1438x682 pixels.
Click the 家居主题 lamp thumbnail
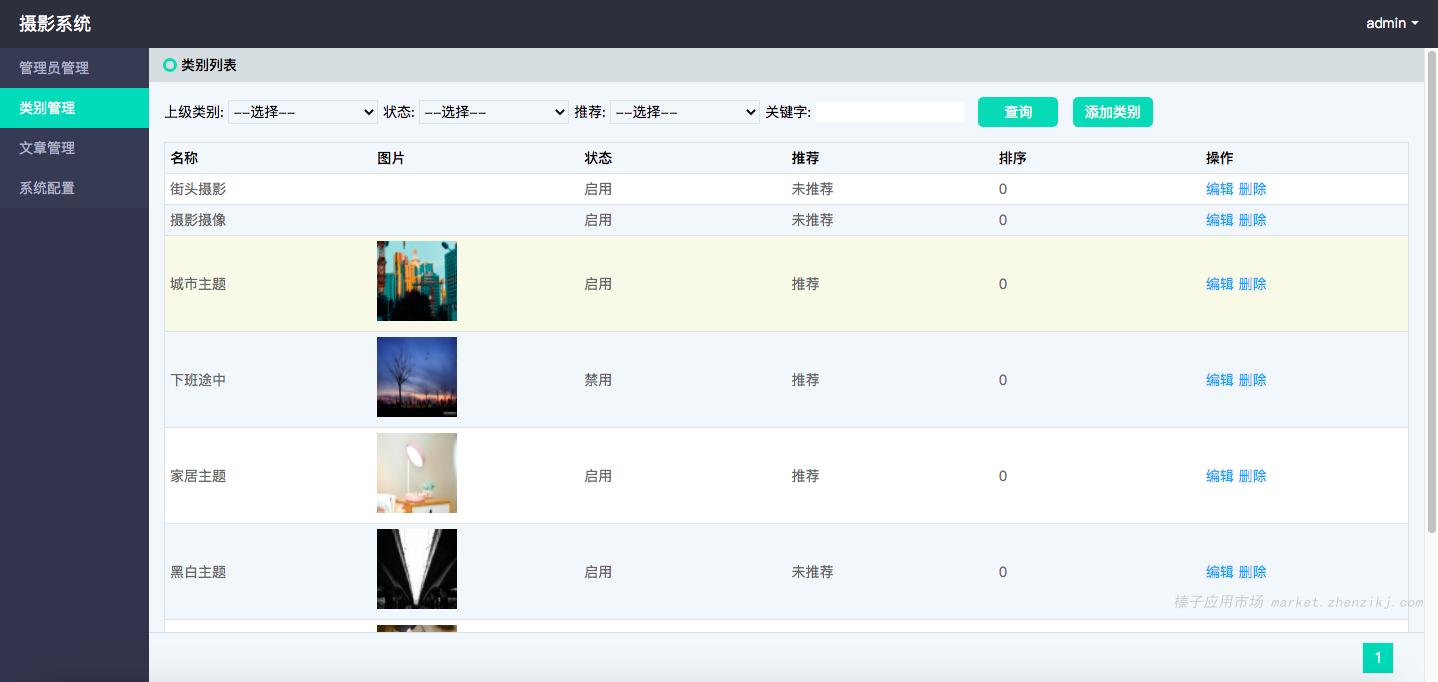click(x=416, y=473)
